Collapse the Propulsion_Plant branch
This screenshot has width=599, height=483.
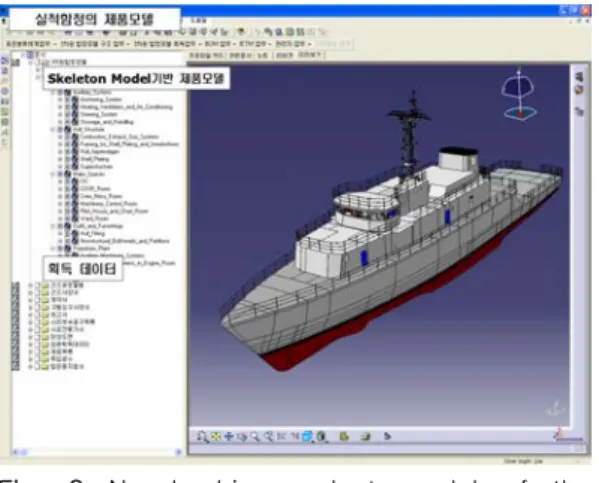pyautogui.click(x=53, y=248)
